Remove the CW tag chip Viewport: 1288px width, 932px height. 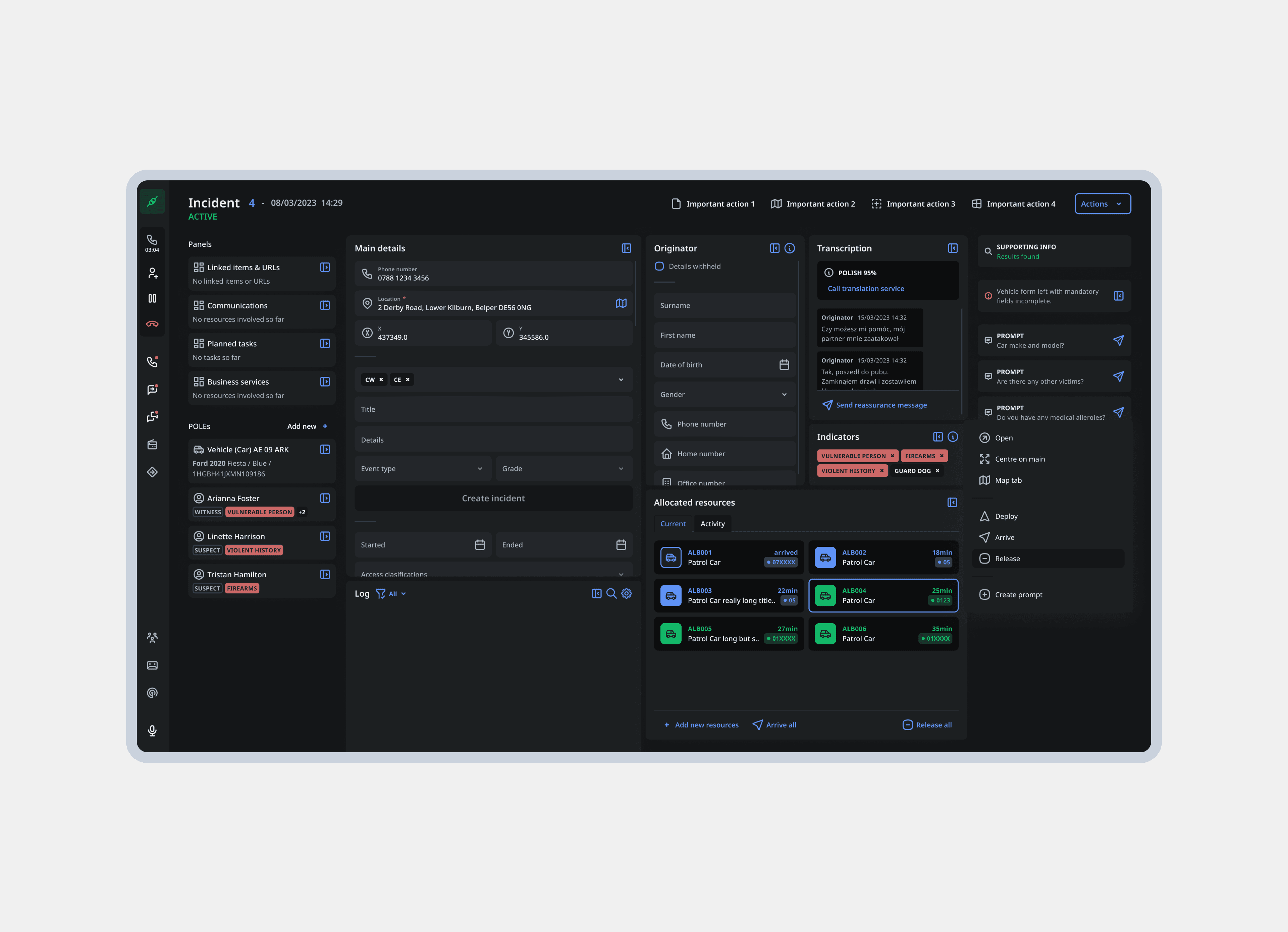coord(381,380)
